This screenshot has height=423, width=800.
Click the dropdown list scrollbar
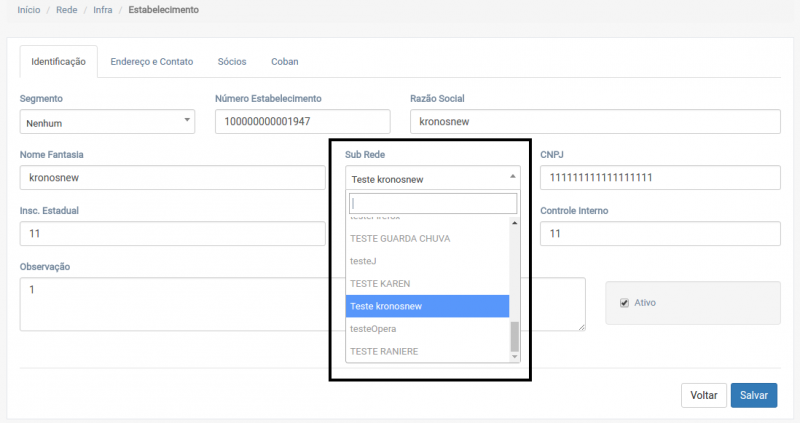click(x=515, y=336)
